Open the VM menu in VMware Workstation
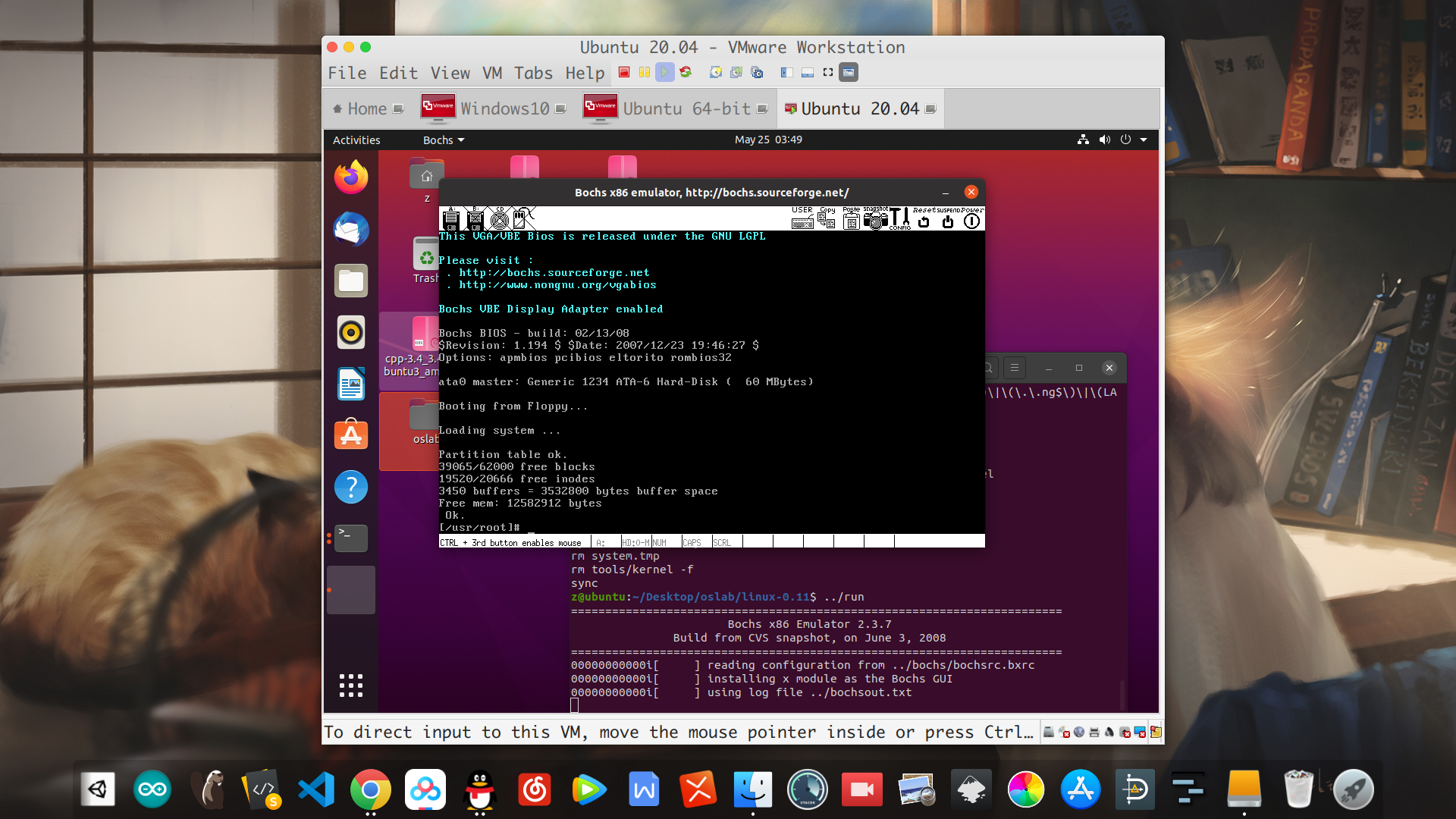This screenshot has width=1456, height=819. point(491,73)
